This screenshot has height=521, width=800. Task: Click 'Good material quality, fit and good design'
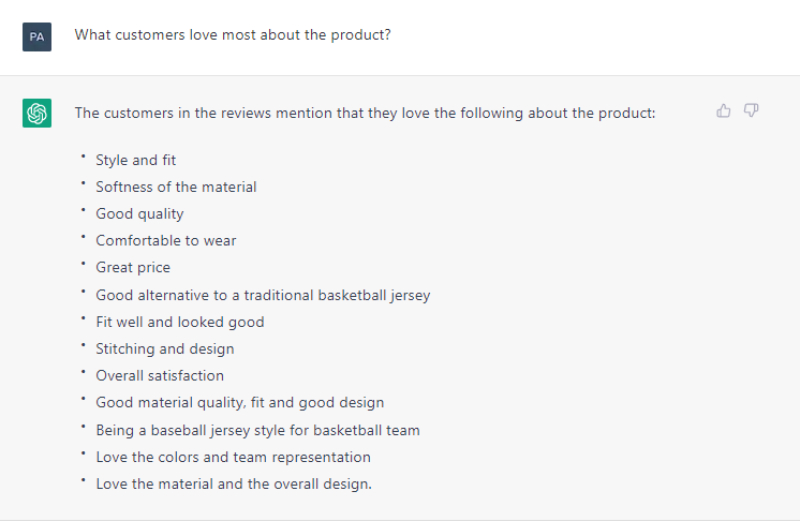[240, 403]
